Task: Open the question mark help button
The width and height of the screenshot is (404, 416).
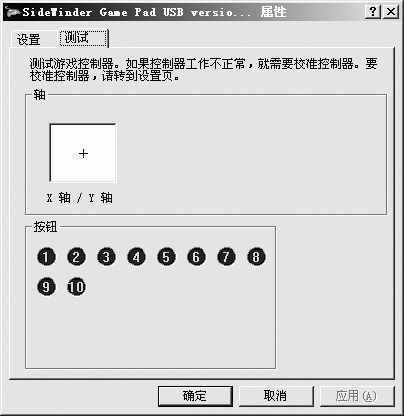Action: click(x=373, y=12)
